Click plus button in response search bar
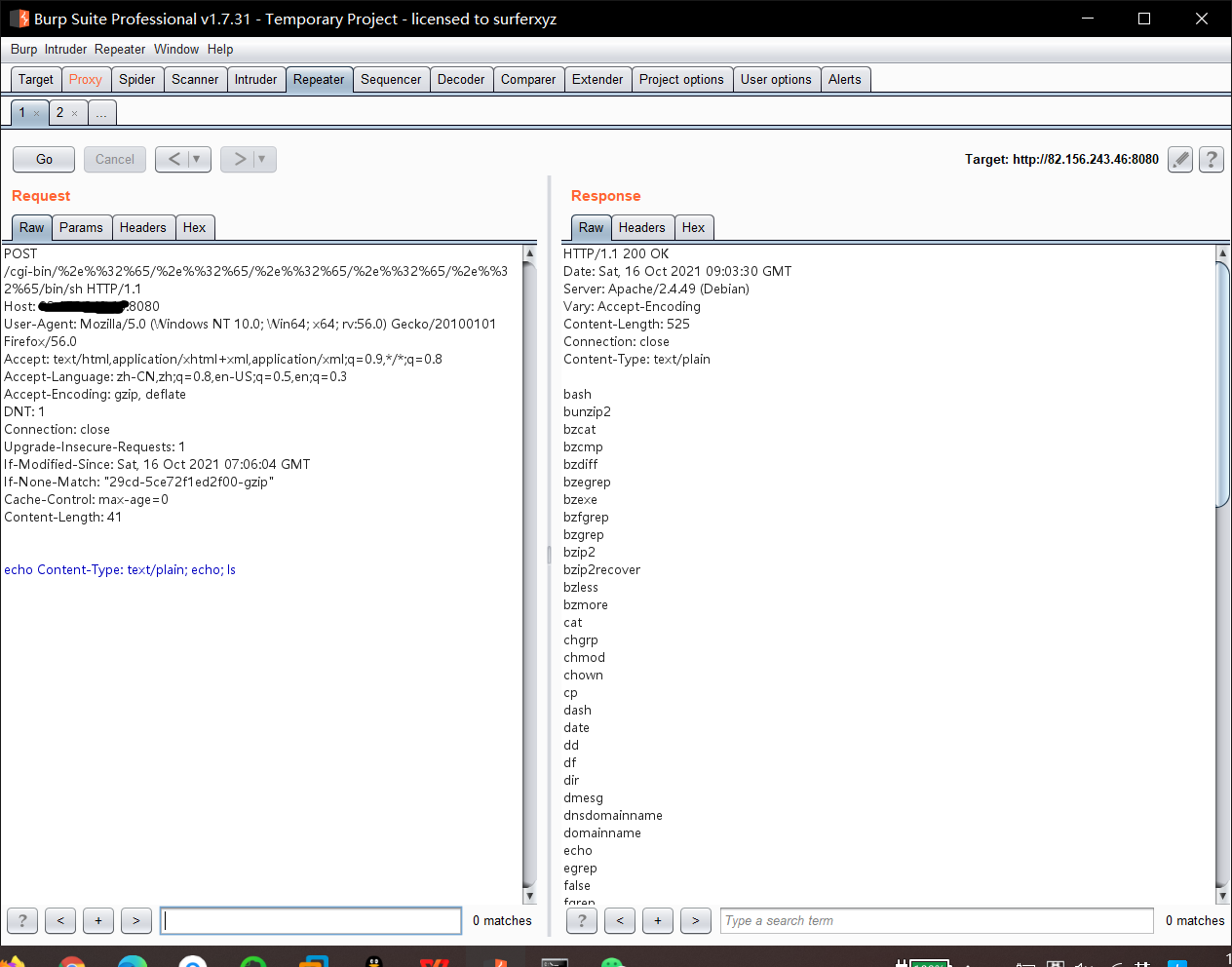1232x967 pixels. tap(658, 920)
